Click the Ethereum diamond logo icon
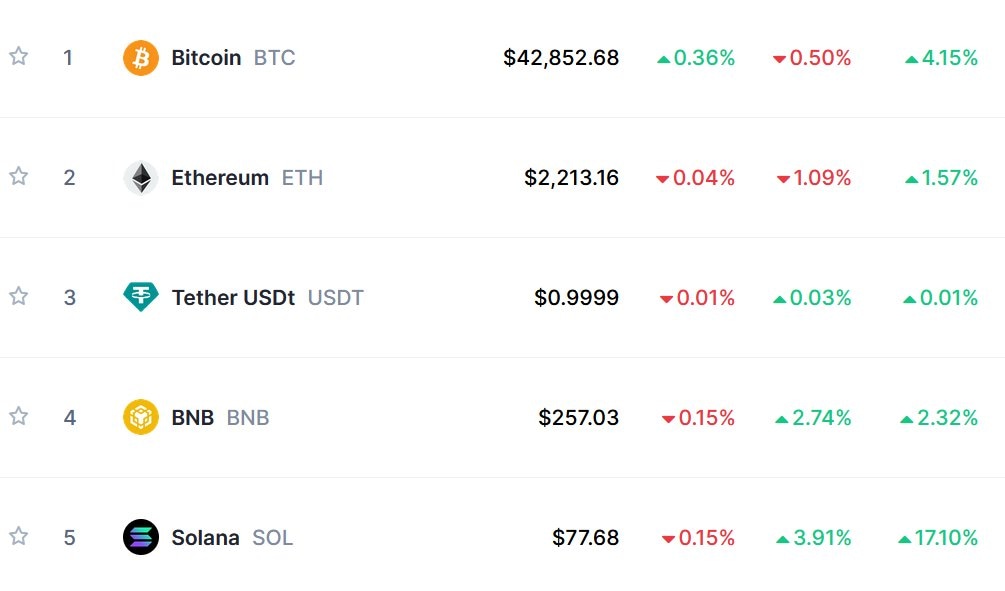This screenshot has height=591, width=1005. 140,178
